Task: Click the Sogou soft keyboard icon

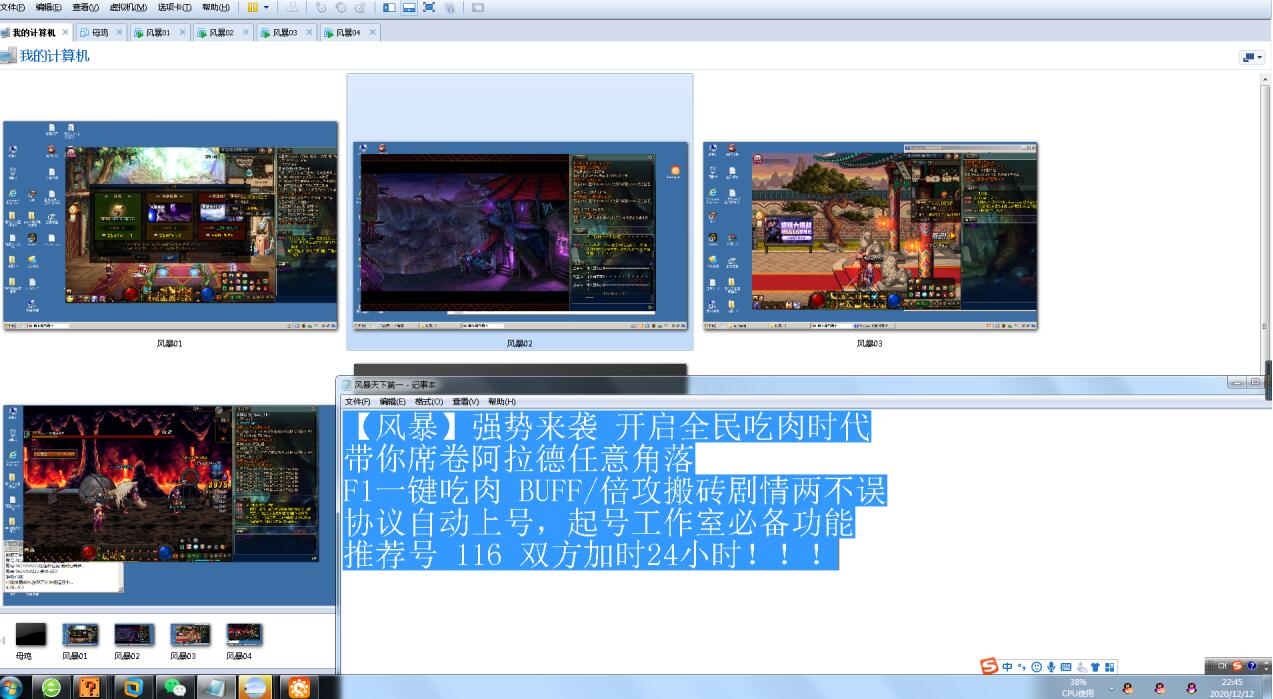Action: (1066, 667)
